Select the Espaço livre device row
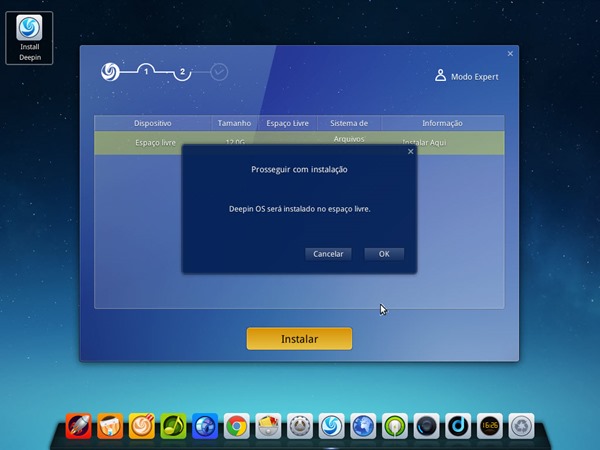The image size is (600, 450). [299, 142]
